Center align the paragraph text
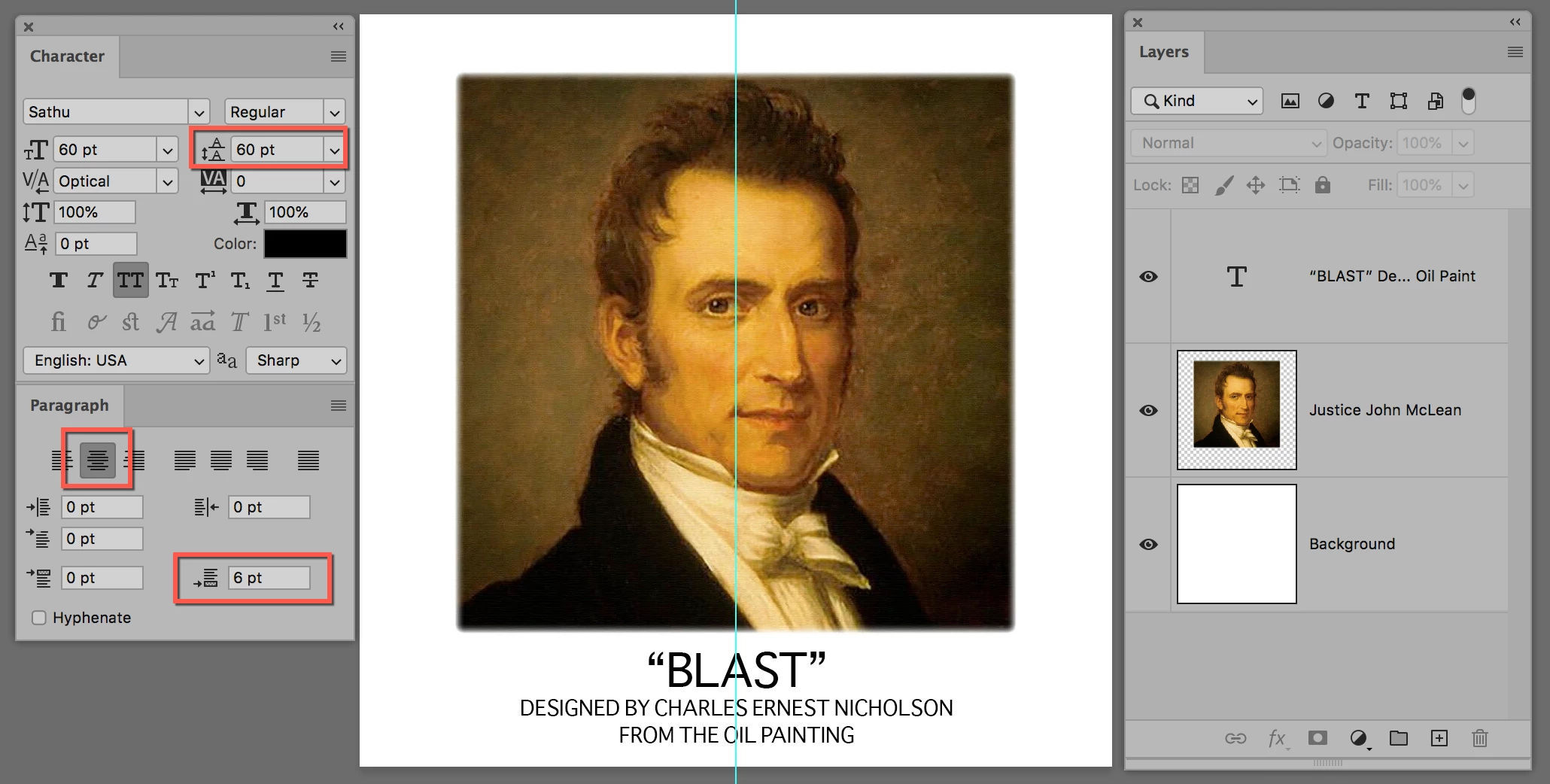This screenshot has height=784, width=1550. click(98, 460)
